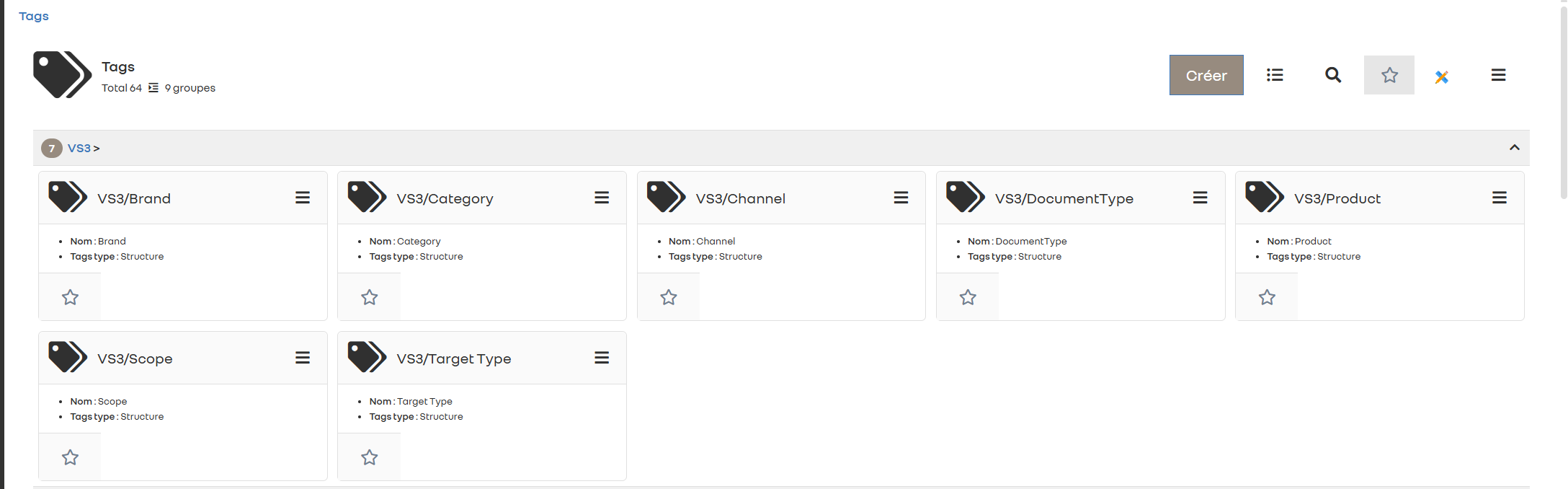
Task: Click the VS3/Channel tag icon
Action: [666, 197]
